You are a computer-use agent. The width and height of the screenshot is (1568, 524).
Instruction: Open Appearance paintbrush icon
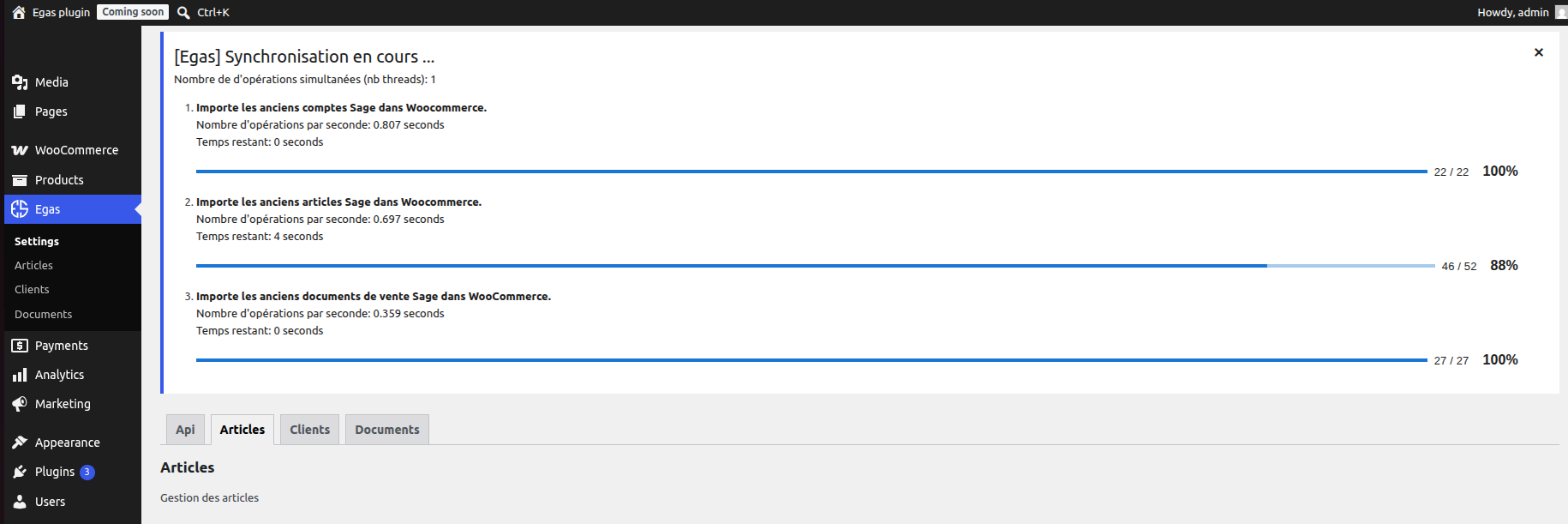[x=20, y=443]
